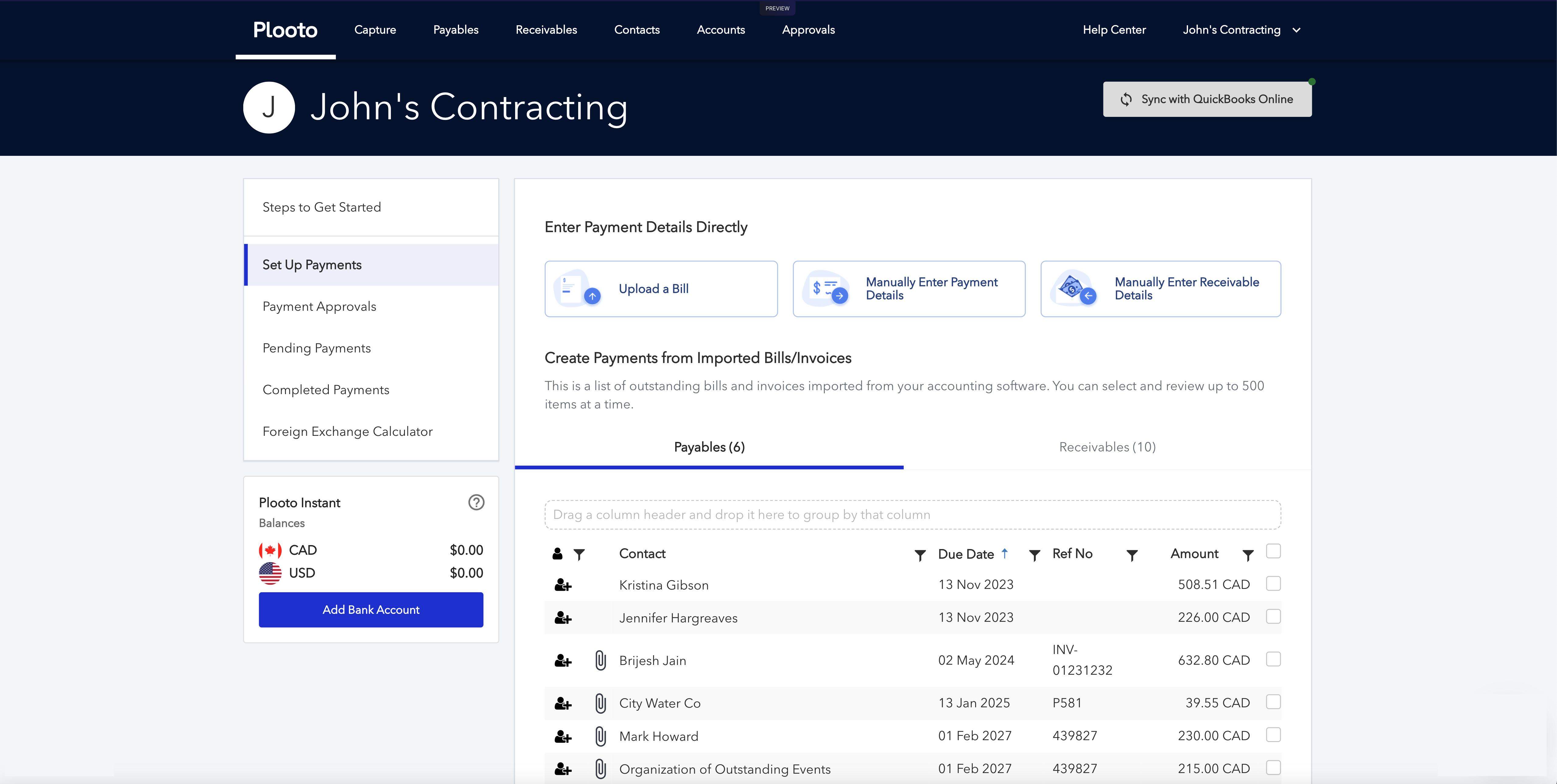Viewport: 1557px width, 784px height.
Task: Click the group-by column drop area
Action: pyautogui.click(x=912, y=515)
